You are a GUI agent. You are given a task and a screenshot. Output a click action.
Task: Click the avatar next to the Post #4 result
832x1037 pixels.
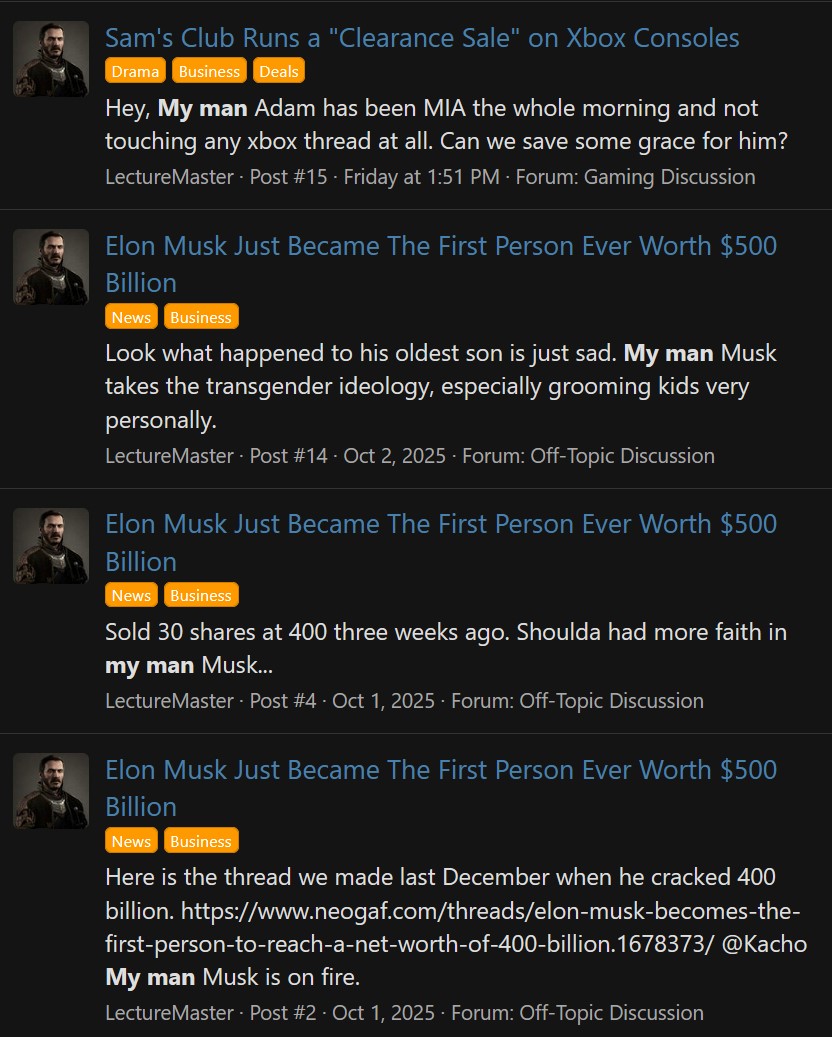coord(51,545)
